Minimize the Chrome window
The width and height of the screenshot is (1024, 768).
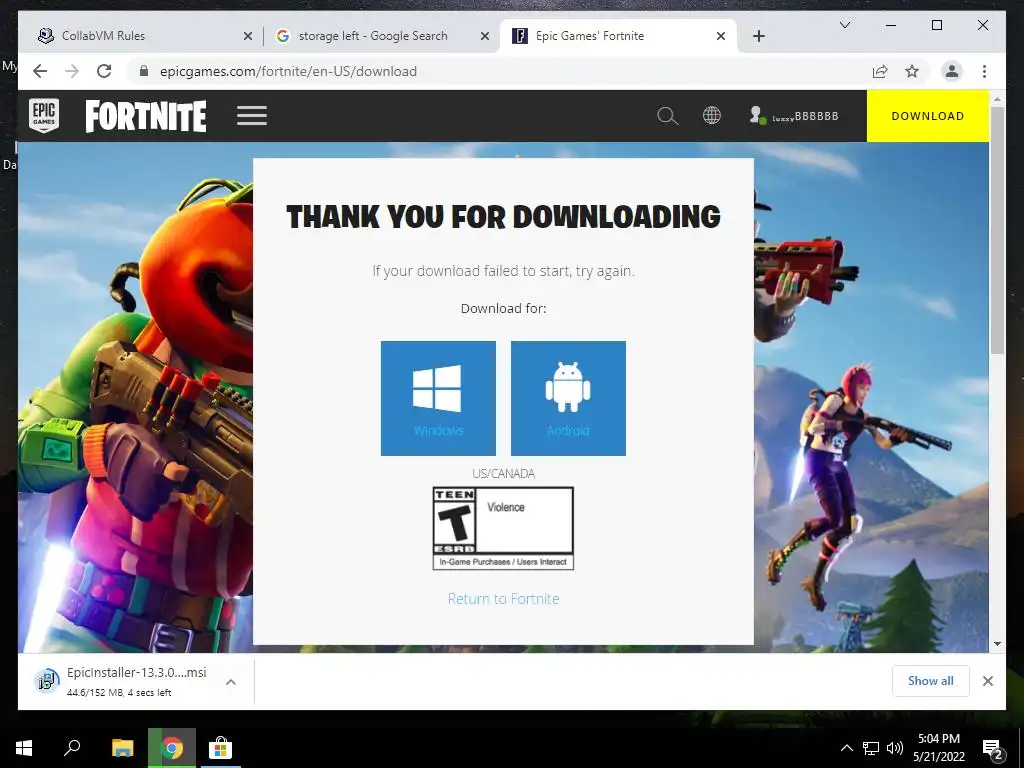(x=891, y=25)
